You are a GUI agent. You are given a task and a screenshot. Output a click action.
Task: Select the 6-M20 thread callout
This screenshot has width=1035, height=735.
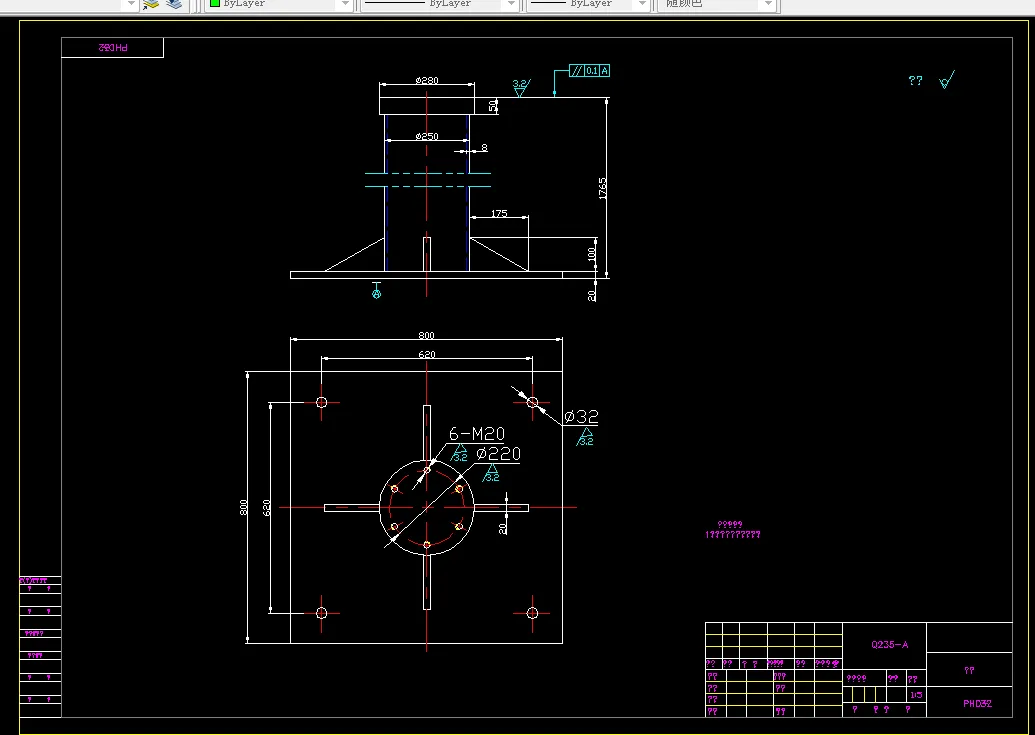click(x=477, y=433)
